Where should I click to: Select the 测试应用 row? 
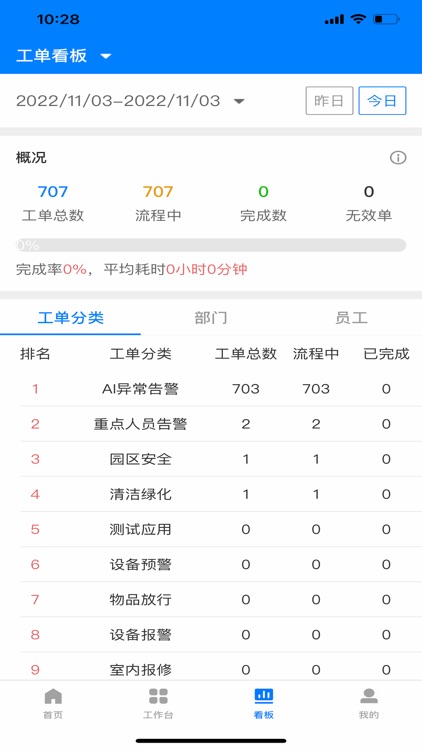point(211,529)
